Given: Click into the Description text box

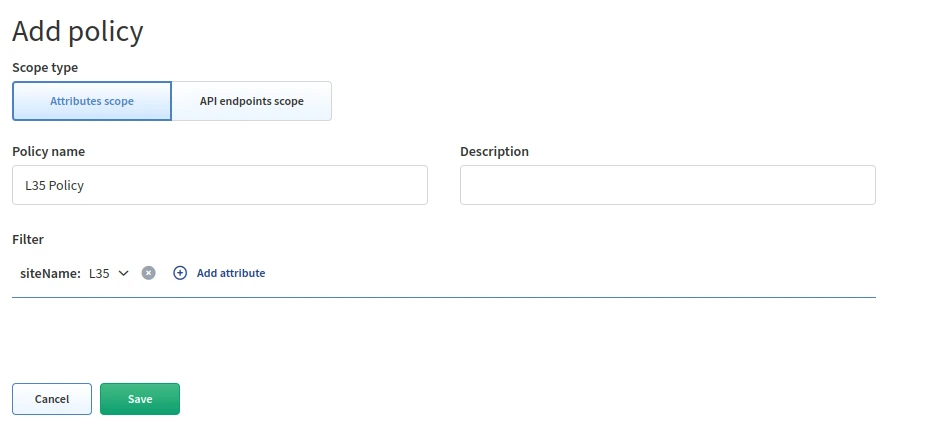Looking at the screenshot, I should 667,185.
